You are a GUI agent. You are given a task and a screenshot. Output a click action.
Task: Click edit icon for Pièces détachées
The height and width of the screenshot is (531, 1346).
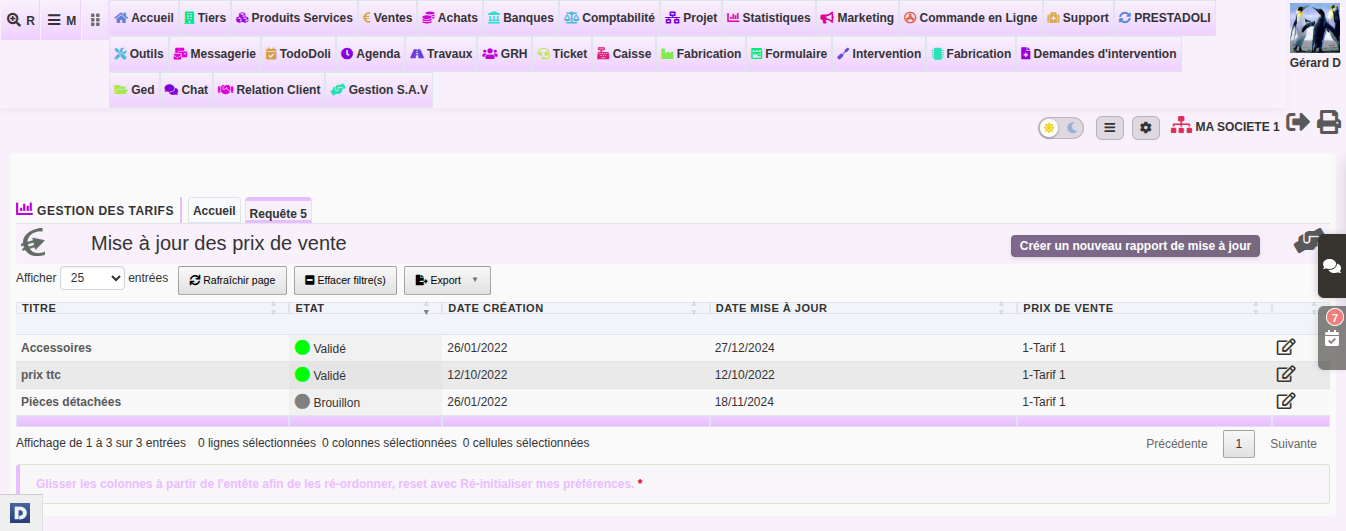tap(1286, 401)
